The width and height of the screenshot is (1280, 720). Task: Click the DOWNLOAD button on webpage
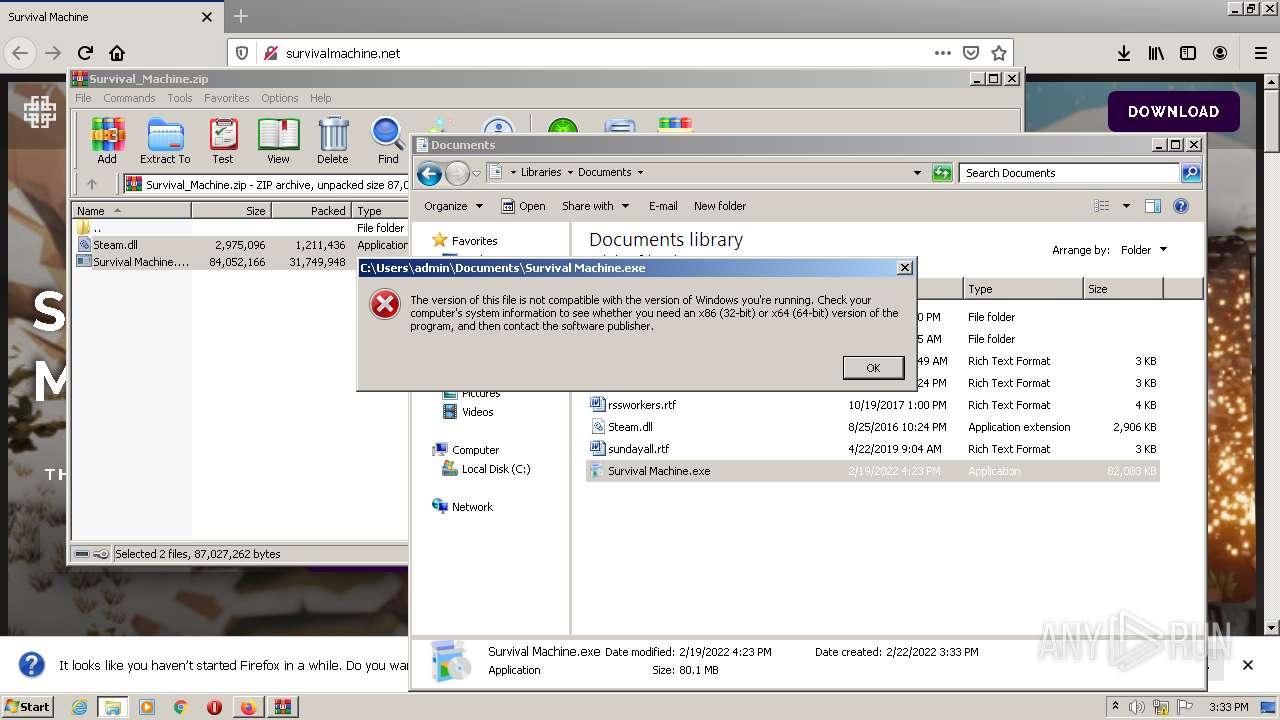[1173, 112]
